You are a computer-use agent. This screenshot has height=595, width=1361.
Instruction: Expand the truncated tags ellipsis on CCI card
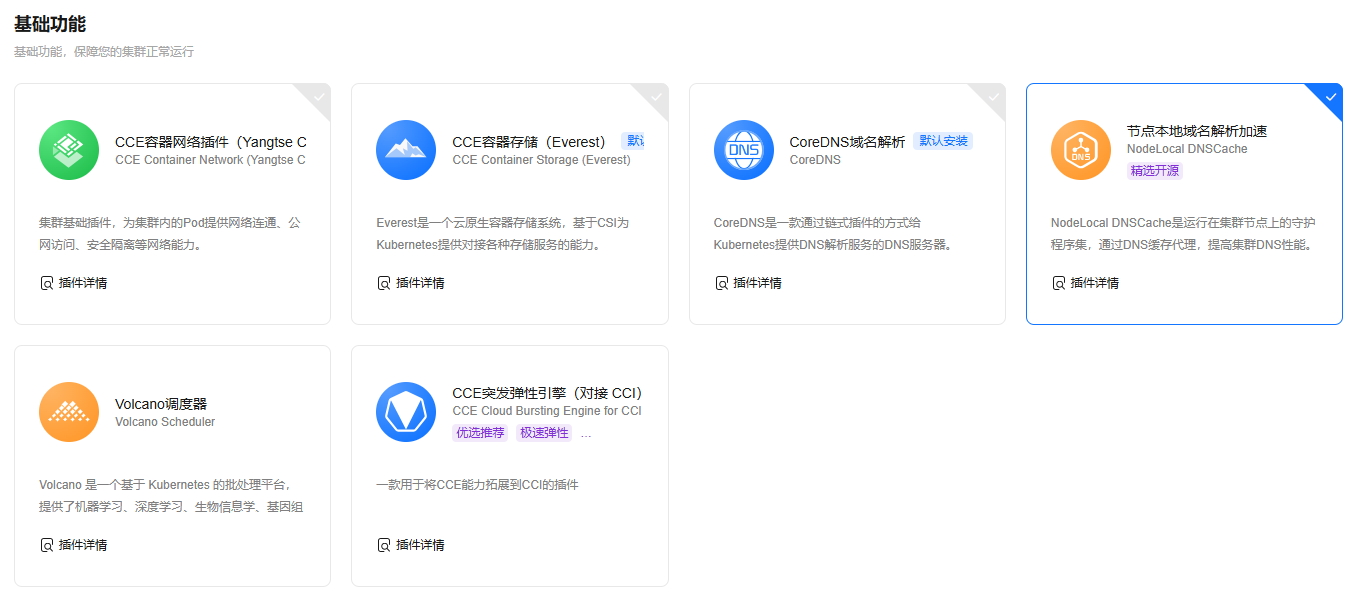pos(586,434)
